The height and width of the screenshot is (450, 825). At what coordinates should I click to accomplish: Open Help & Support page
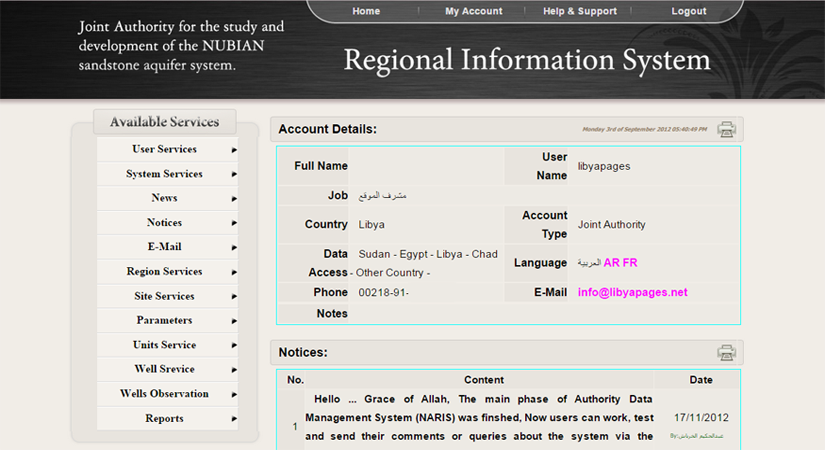tap(579, 11)
